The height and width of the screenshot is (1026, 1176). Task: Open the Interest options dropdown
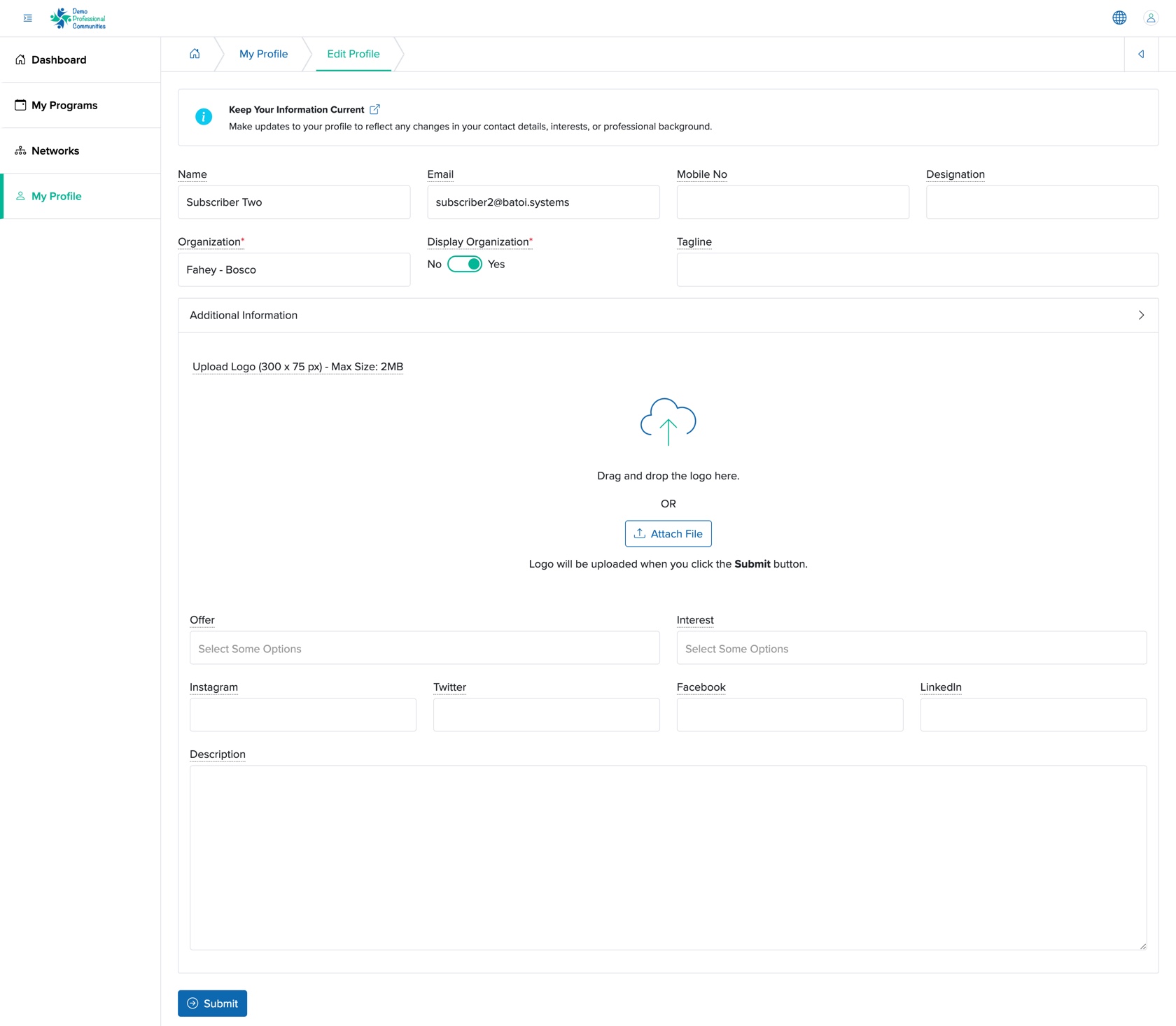911,648
